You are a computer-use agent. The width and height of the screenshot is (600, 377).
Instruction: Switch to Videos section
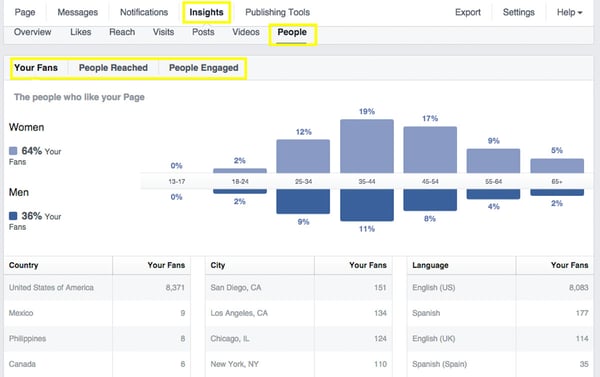(x=246, y=32)
